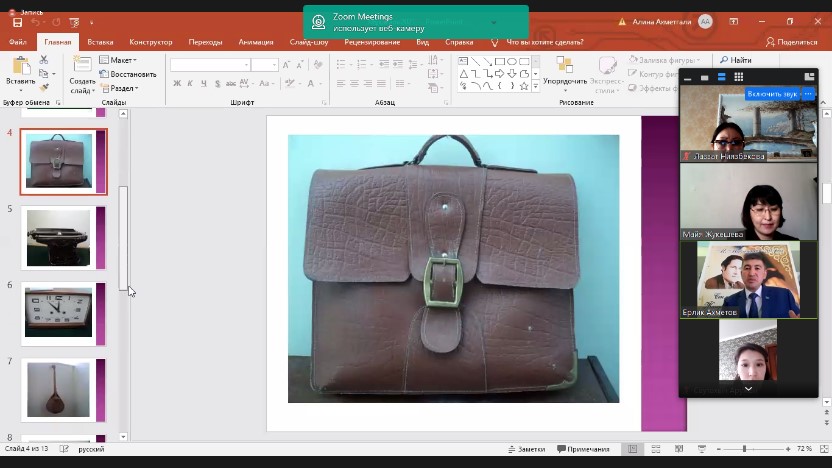Click the Share (Поделиться) button
Screen dimensions: 832x468
tap(791, 42)
